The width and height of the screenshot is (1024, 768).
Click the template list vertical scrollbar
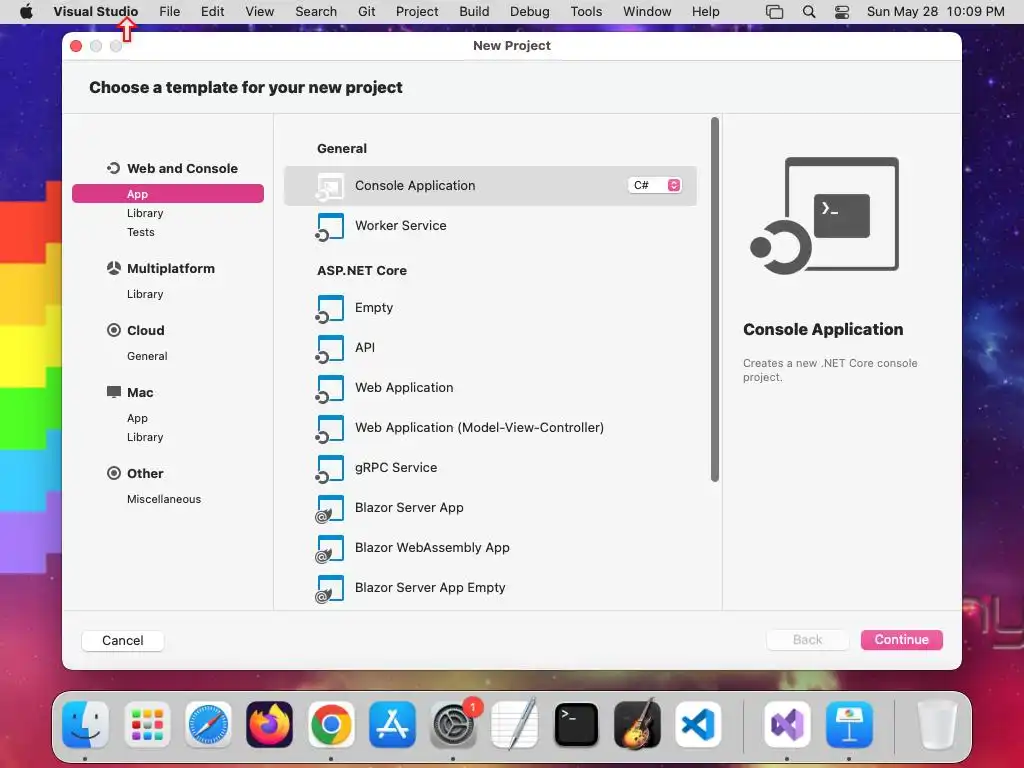click(x=714, y=299)
